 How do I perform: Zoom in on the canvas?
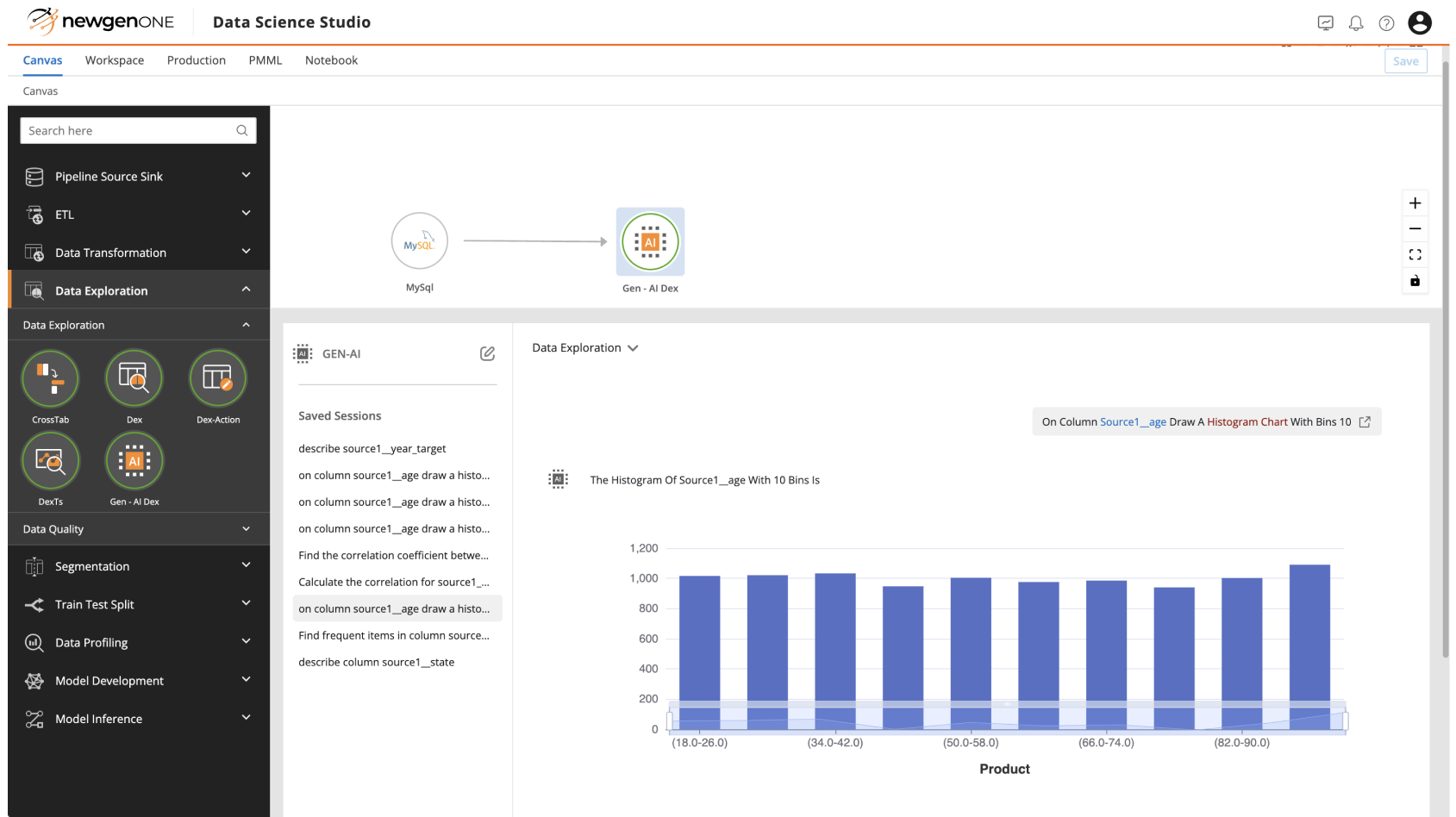1415,203
